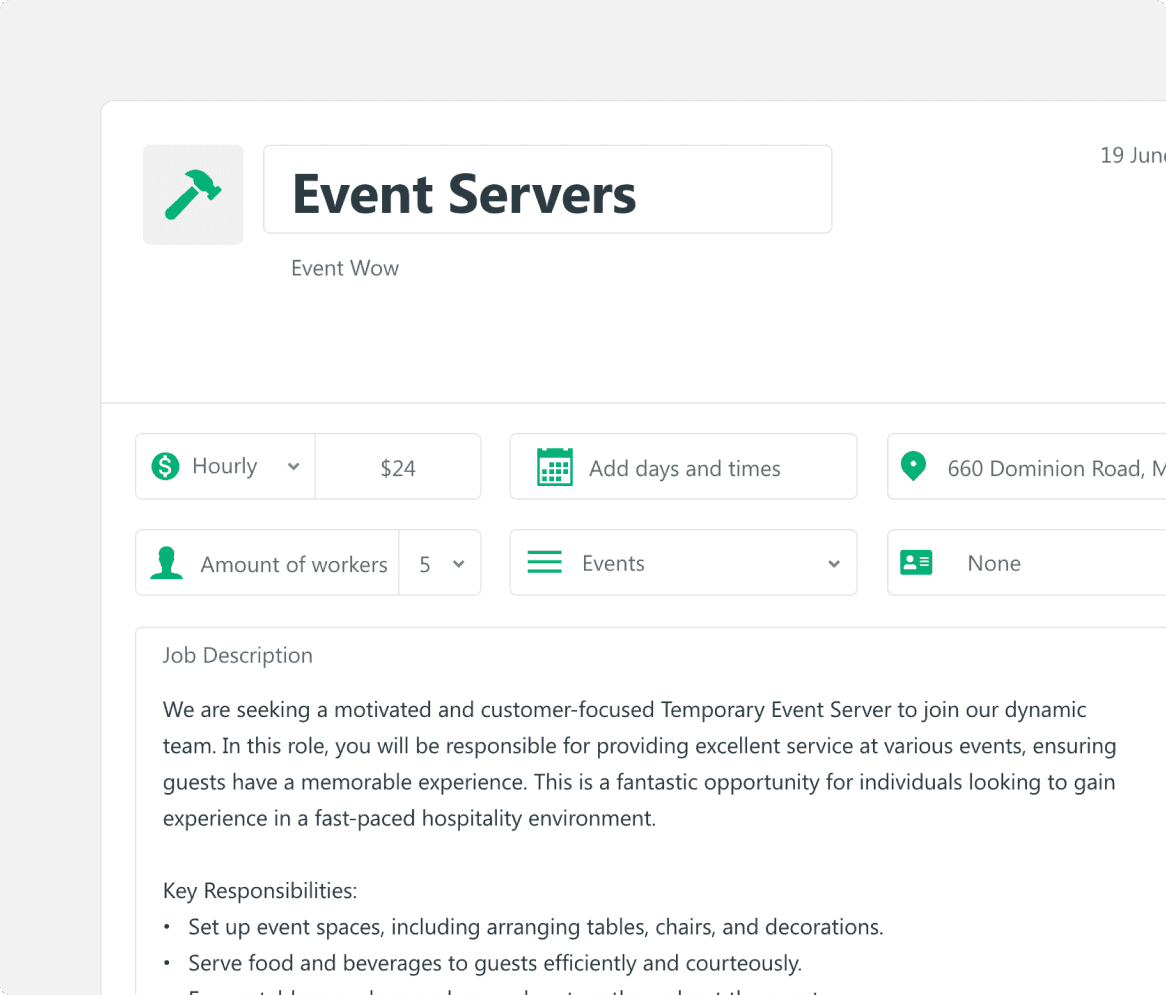Click the green calendar icon
This screenshot has width=1166, height=995.
(x=554, y=467)
